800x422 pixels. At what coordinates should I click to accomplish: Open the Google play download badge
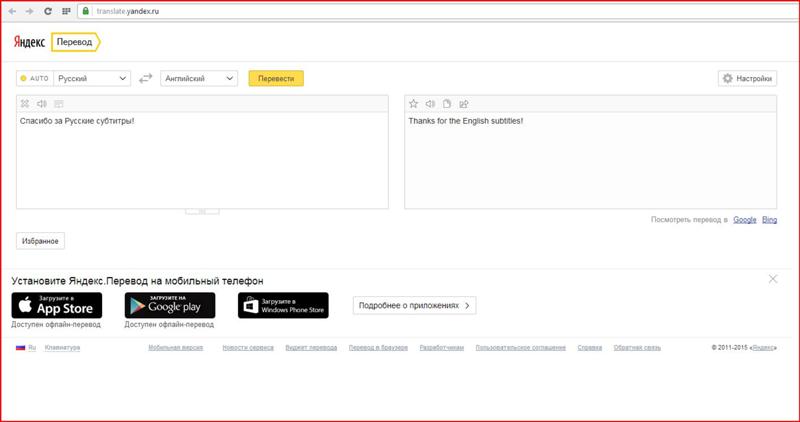pyautogui.click(x=170, y=305)
